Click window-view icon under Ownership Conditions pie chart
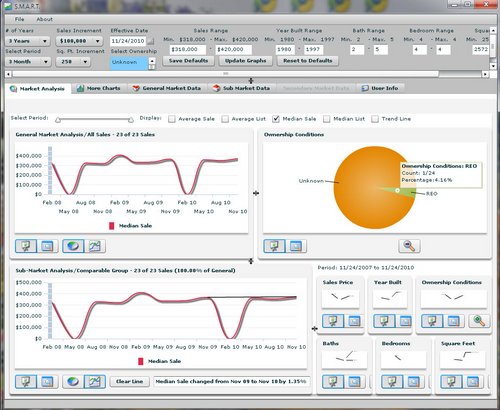500x410 pixels. point(296,246)
